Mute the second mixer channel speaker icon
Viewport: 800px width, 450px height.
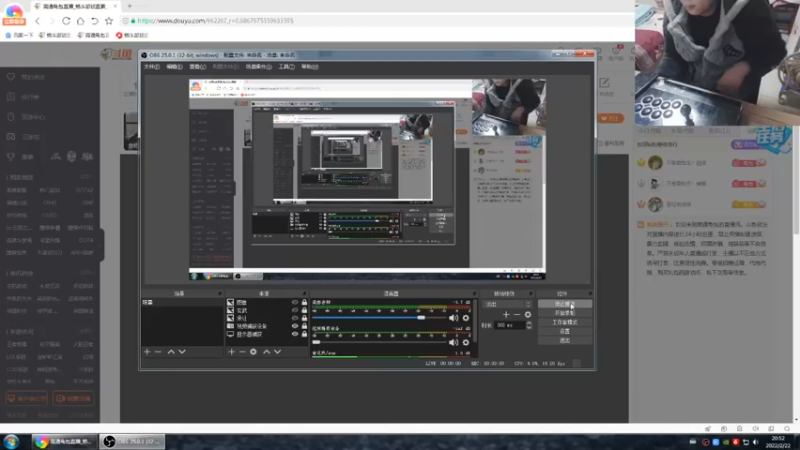(x=453, y=342)
